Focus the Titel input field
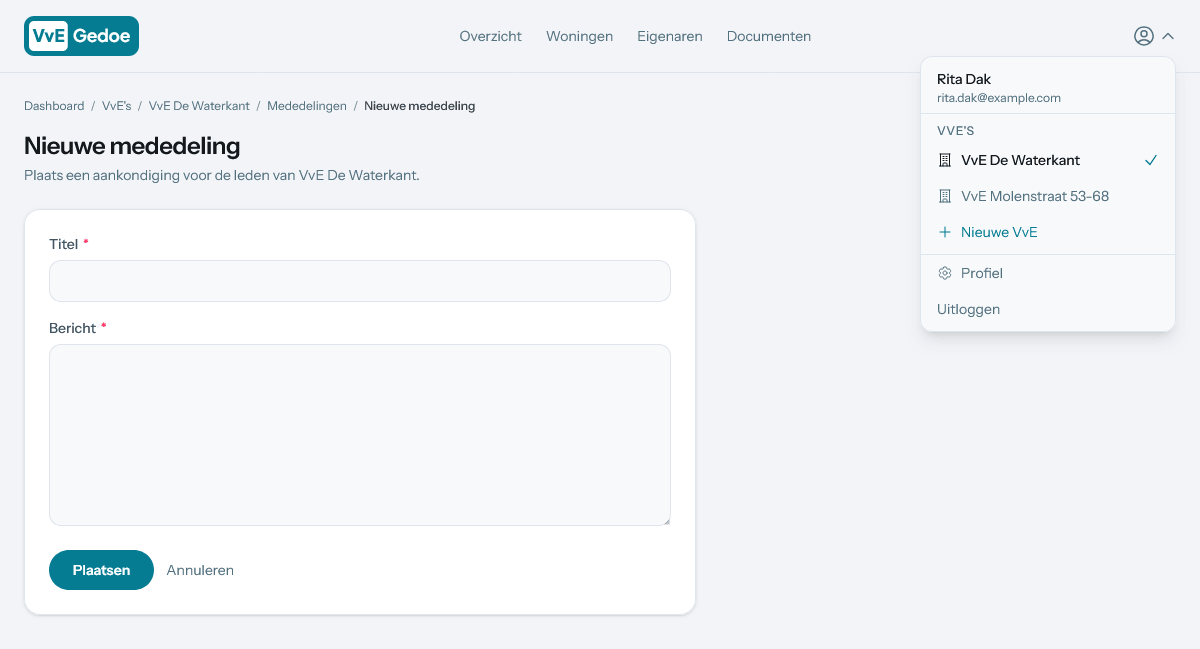This screenshot has width=1200, height=649. coord(360,281)
